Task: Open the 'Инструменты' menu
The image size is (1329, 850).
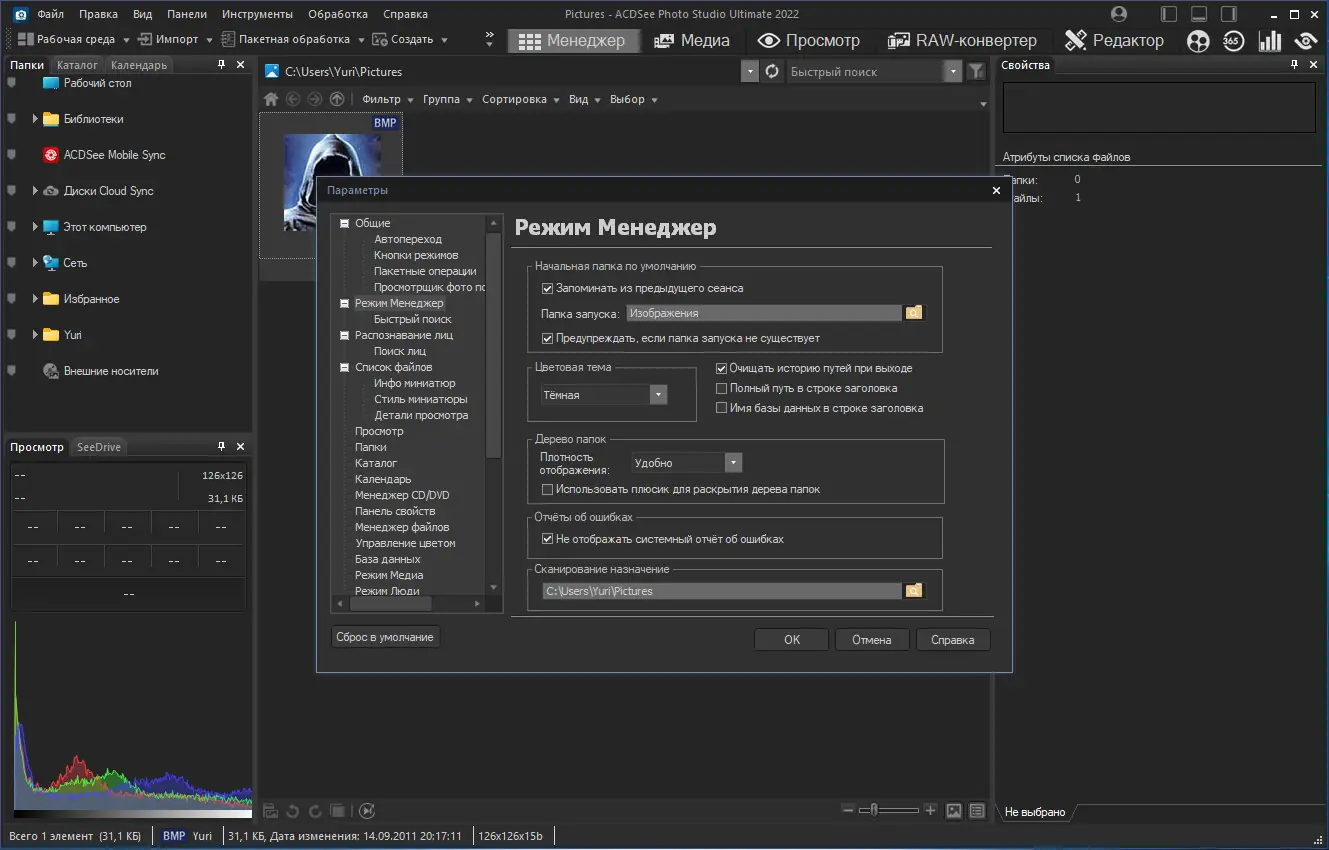Action: point(258,14)
